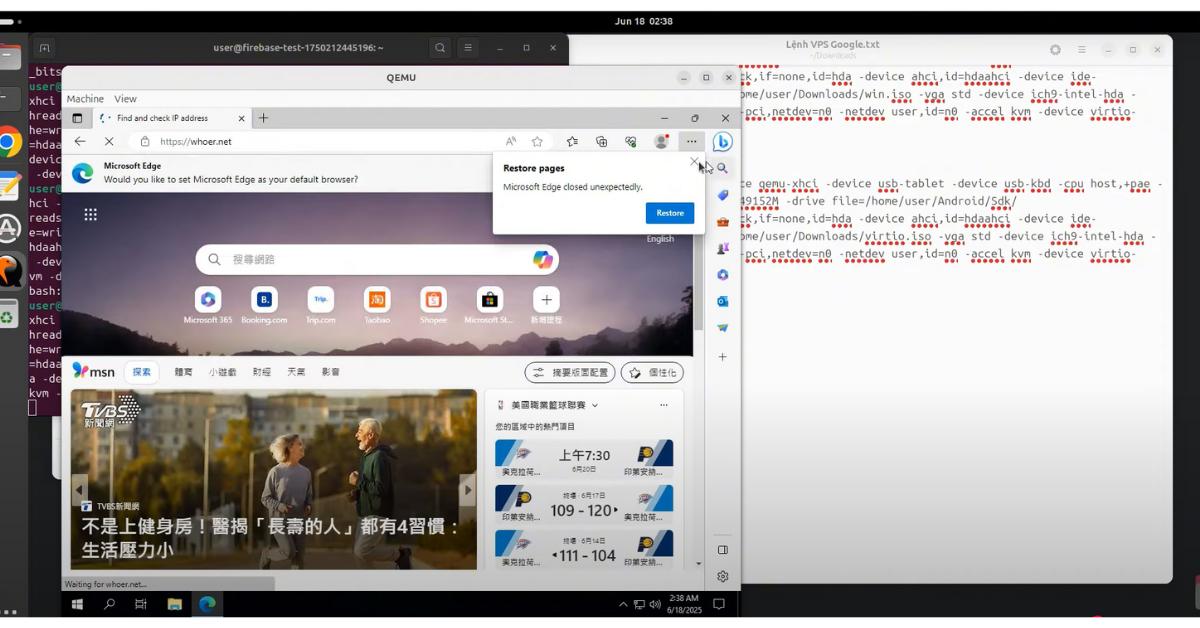
Task: Open Edge Settings and more menu
Action: (691, 142)
